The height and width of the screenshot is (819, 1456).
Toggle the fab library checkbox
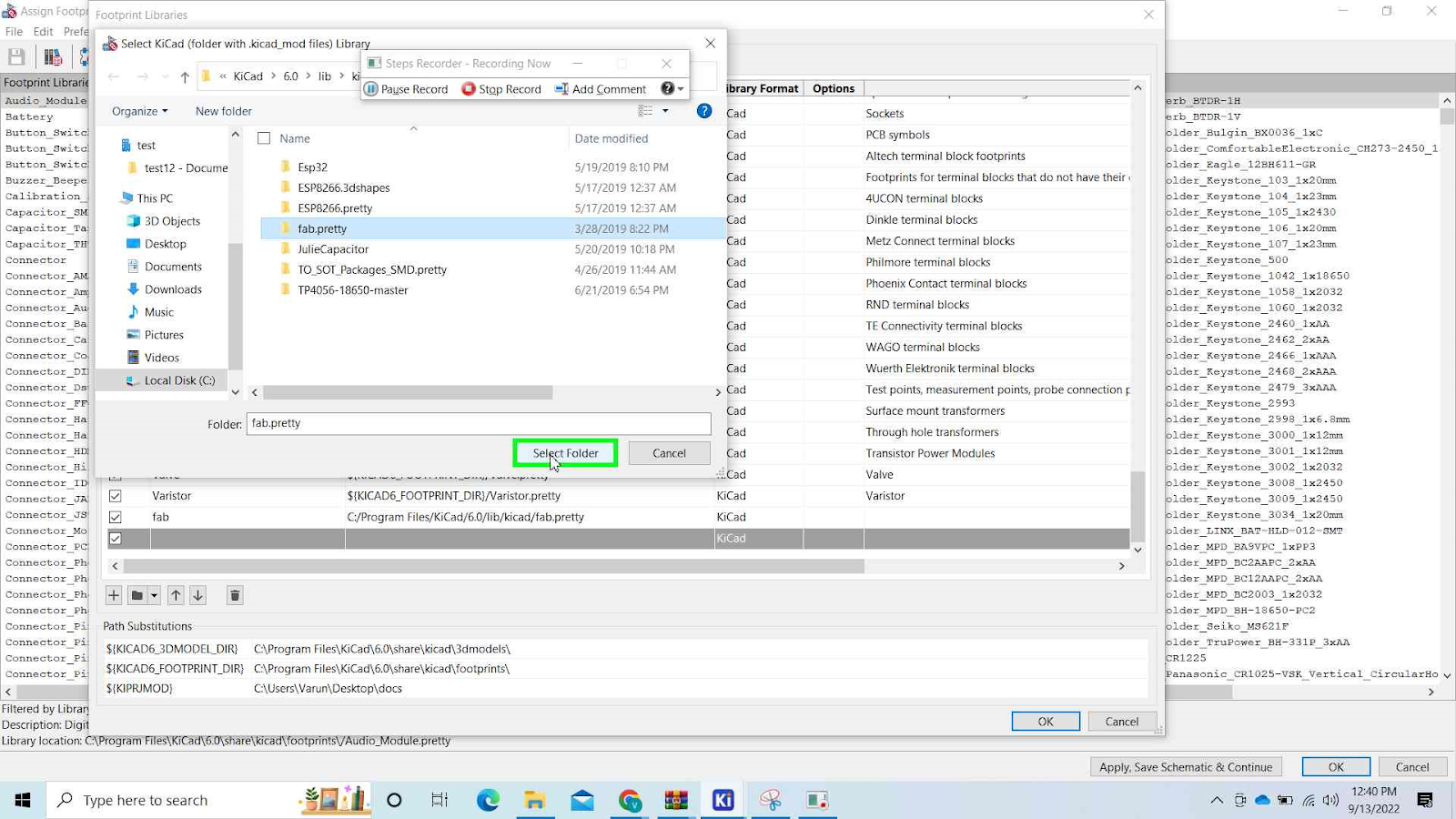116,517
